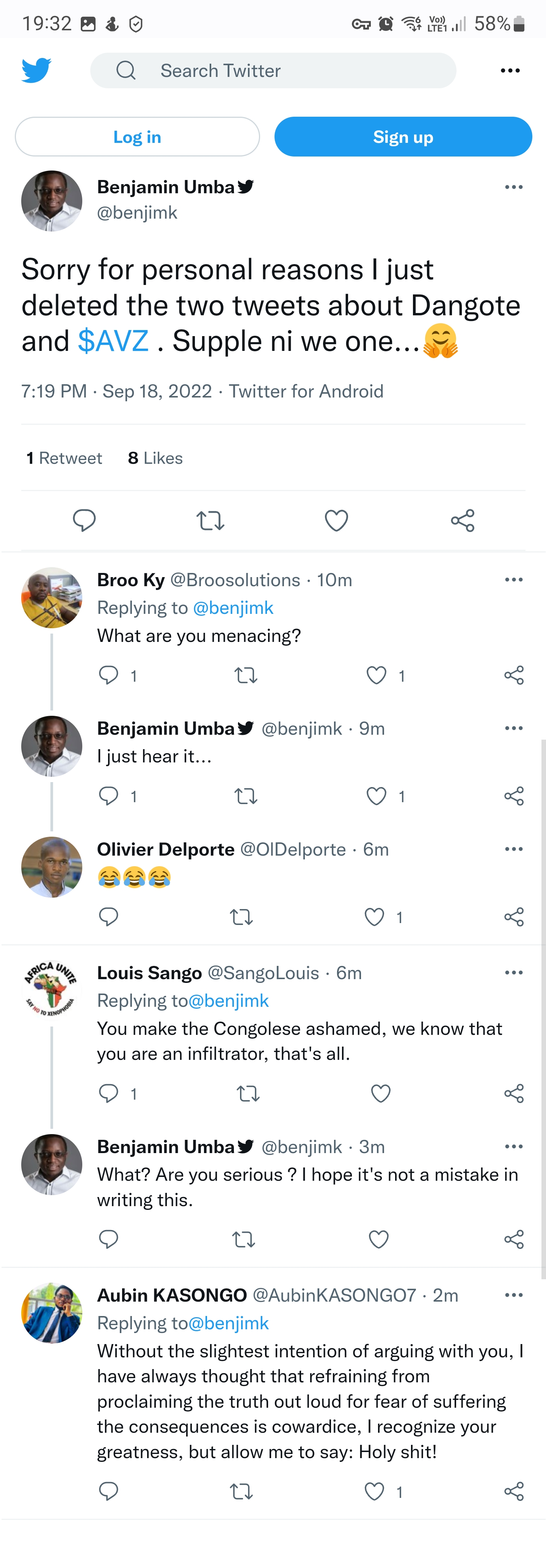Open more options on main tweet
546x1568 pixels.
[x=514, y=187]
